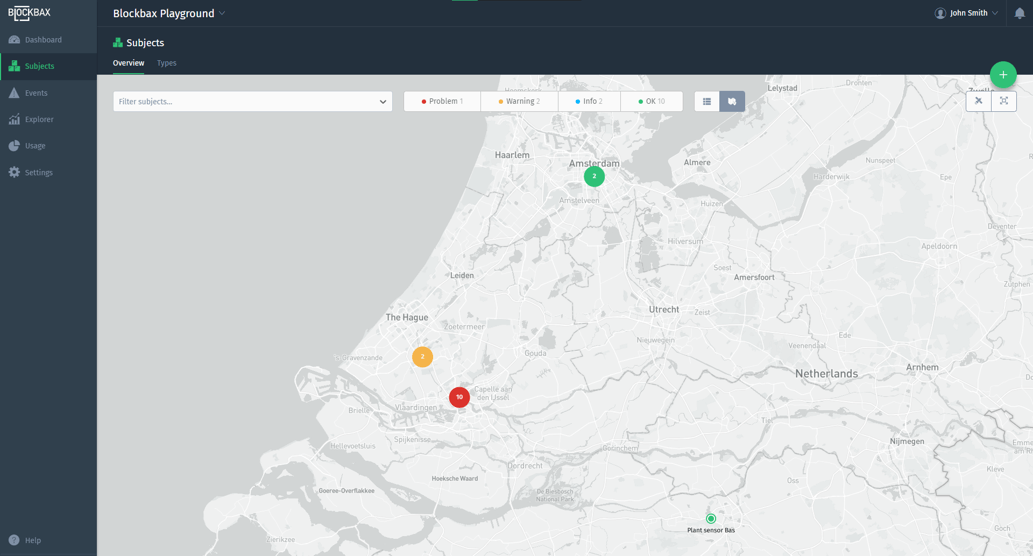Open Settings from the sidebar
Screen dimensions: 1033x556
38,173
